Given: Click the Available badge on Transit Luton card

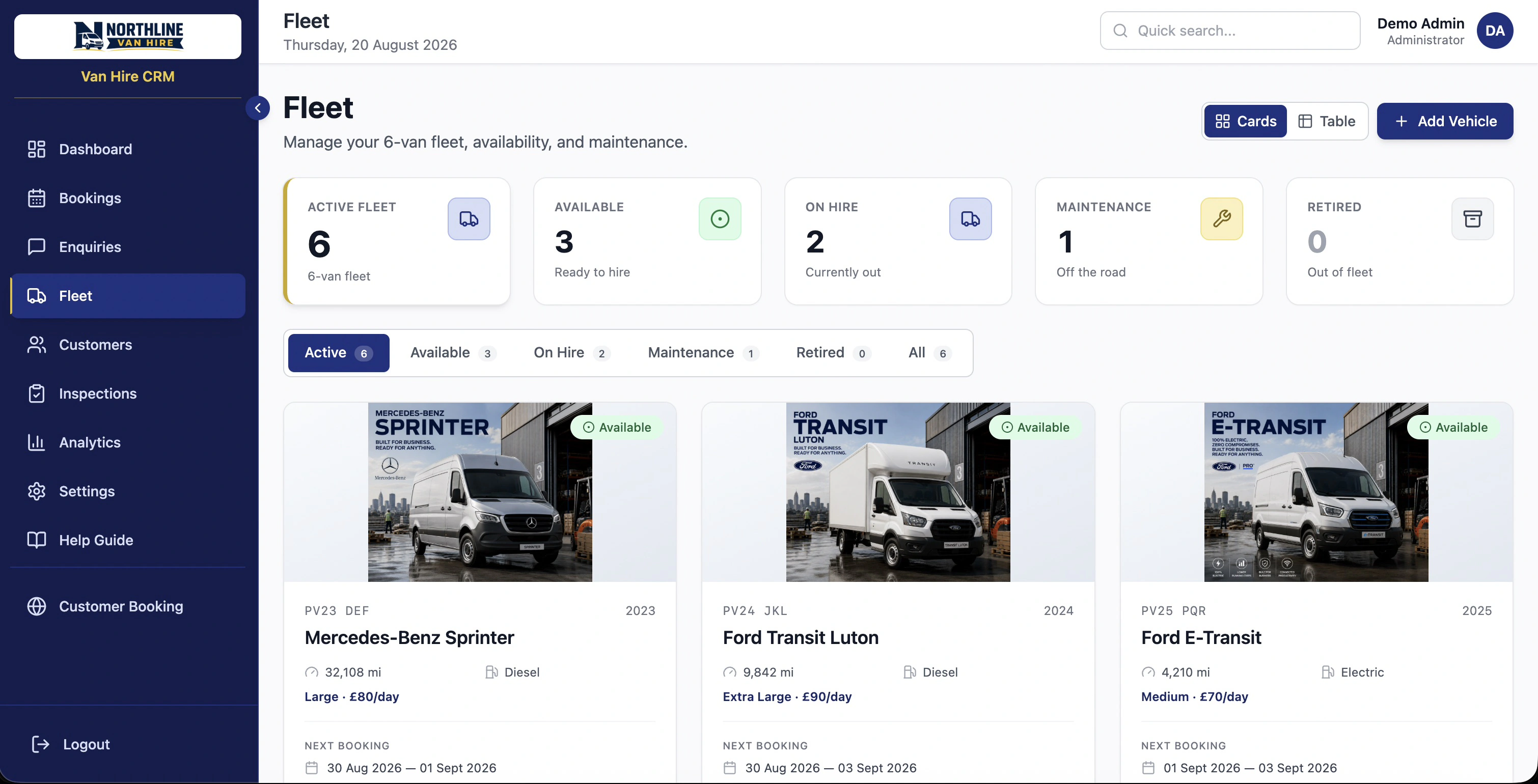Looking at the screenshot, I should click(x=1035, y=428).
